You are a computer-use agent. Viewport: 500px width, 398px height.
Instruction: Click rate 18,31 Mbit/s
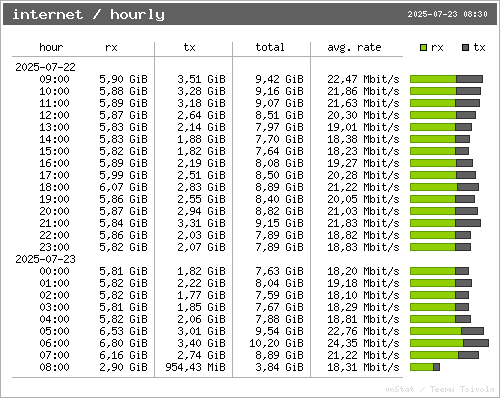coord(363,367)
